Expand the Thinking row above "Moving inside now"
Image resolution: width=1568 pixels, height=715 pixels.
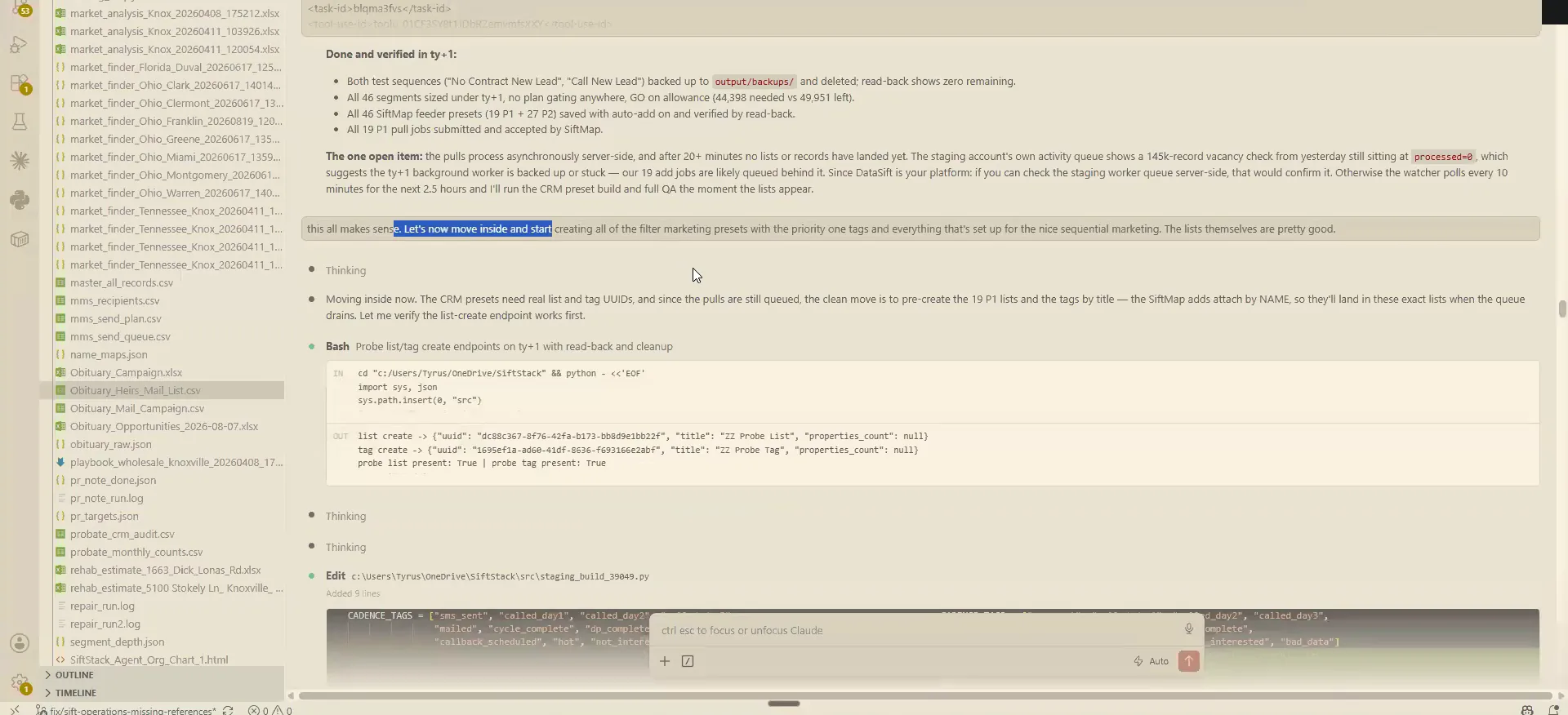(345, 270)
